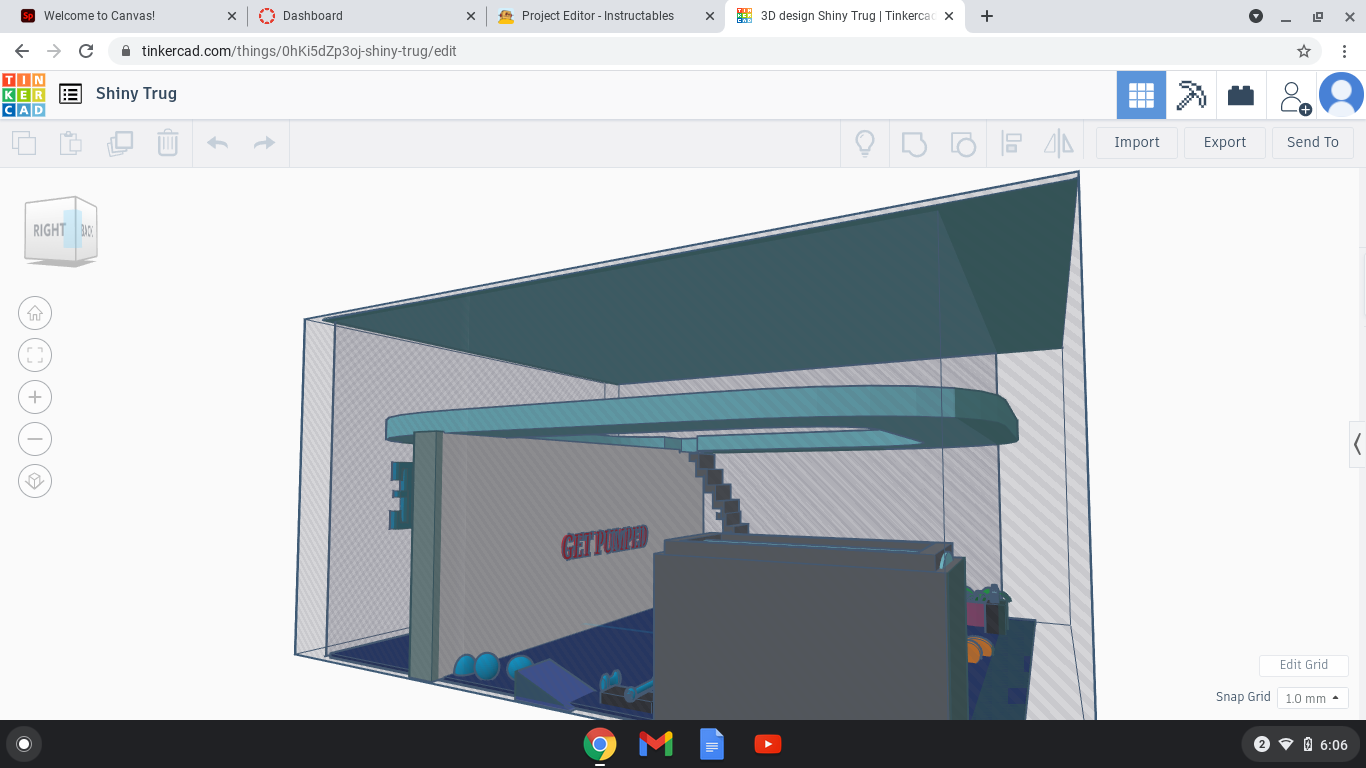The width and height of the screenshot is (1366, 768).
Task: Click the Ungroup icon
Action: point(963,143)
